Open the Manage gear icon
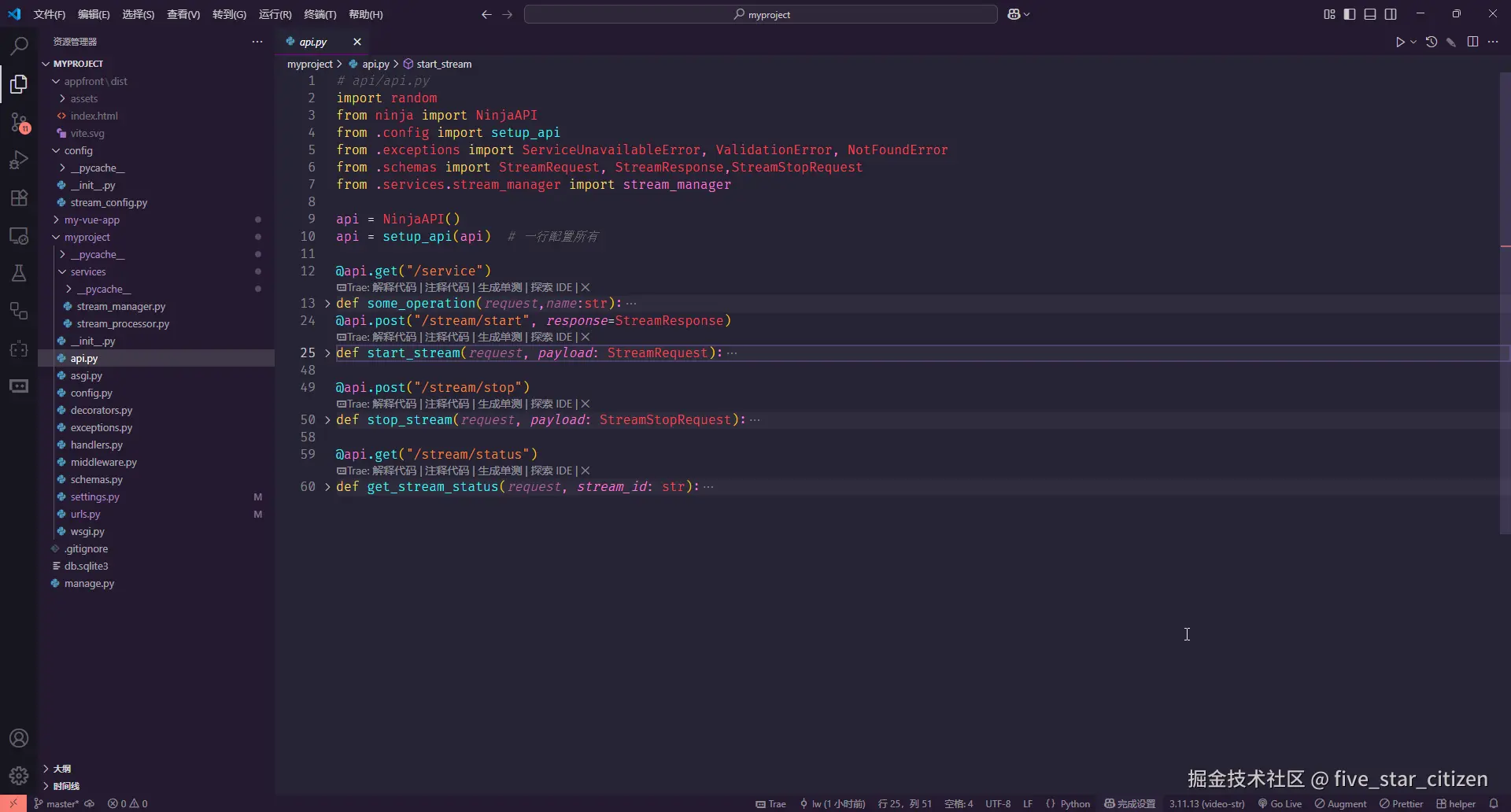 pyautogui.click(x=19, y=776)
